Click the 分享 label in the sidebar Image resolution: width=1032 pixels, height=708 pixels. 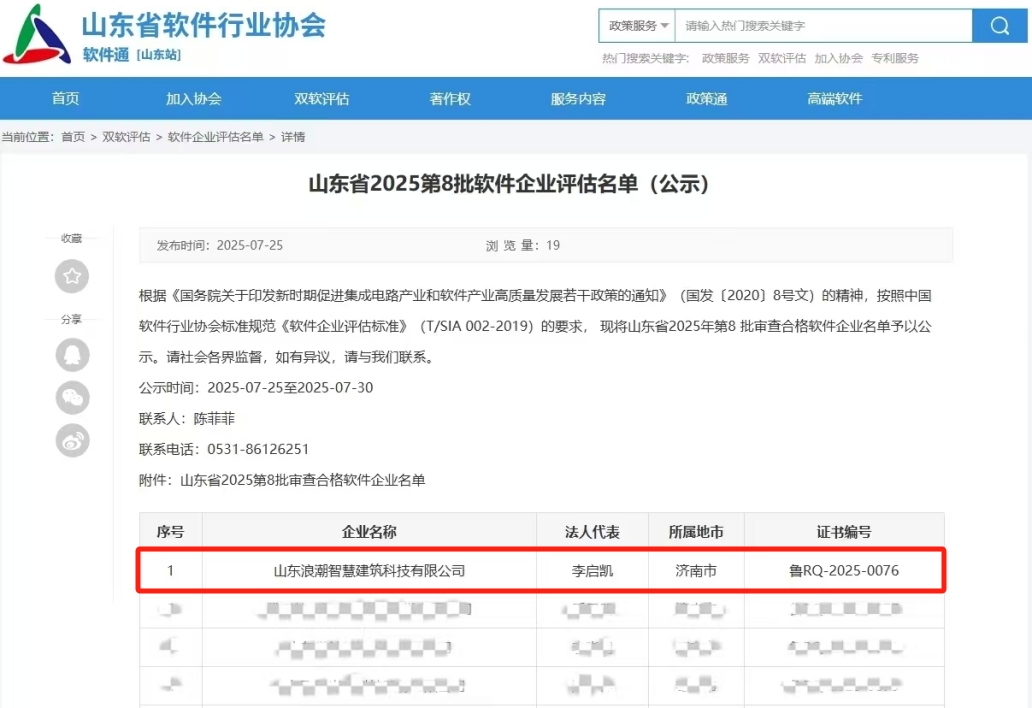click(72, 319)
